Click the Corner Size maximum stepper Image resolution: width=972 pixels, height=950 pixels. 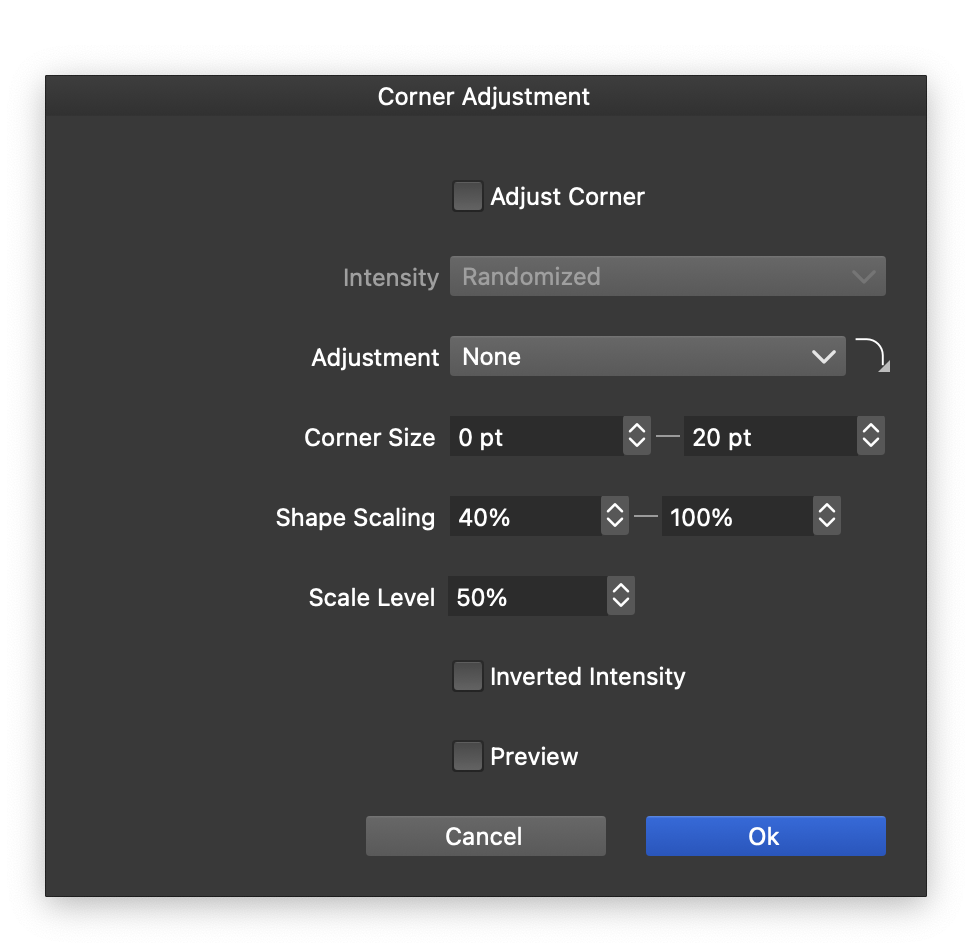(871, 437)
